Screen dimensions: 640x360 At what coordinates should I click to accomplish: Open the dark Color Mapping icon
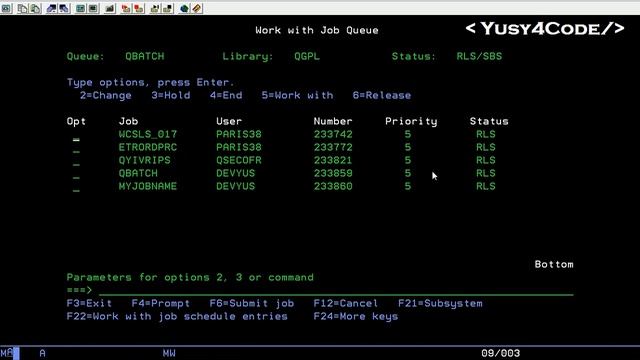coord(93,8)
